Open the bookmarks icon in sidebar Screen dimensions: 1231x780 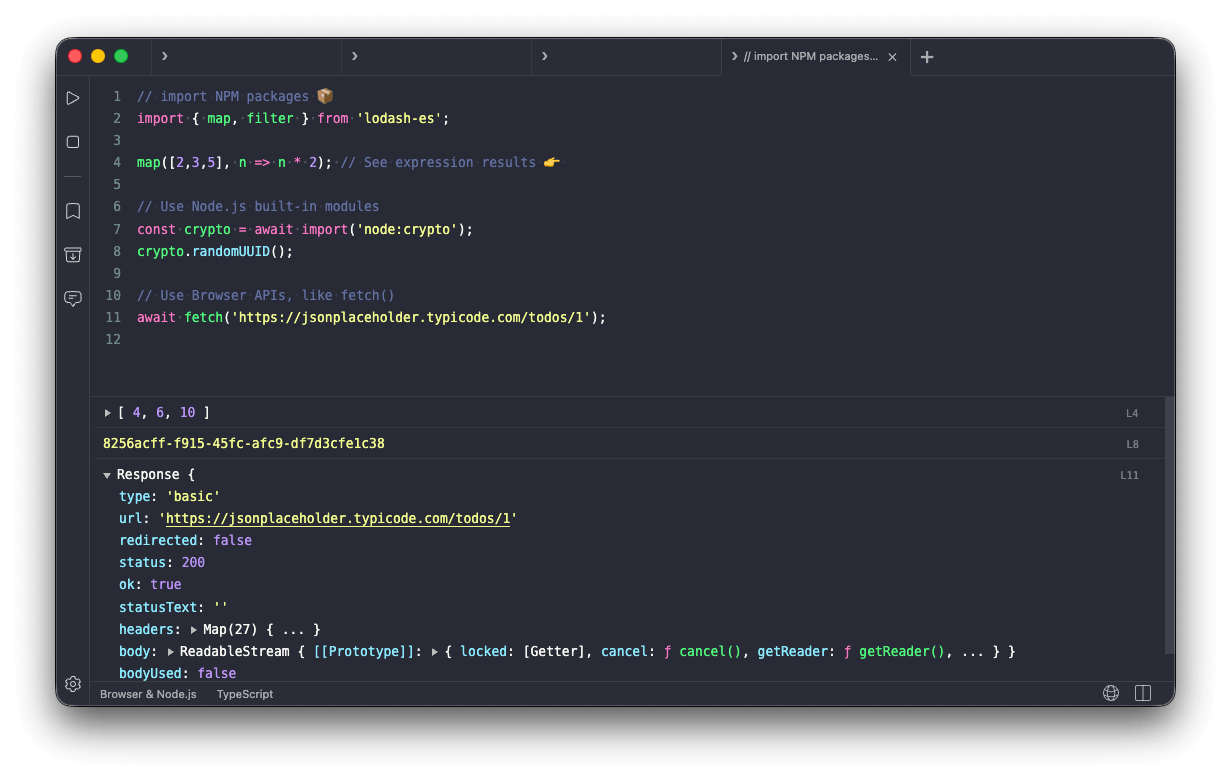73,211
